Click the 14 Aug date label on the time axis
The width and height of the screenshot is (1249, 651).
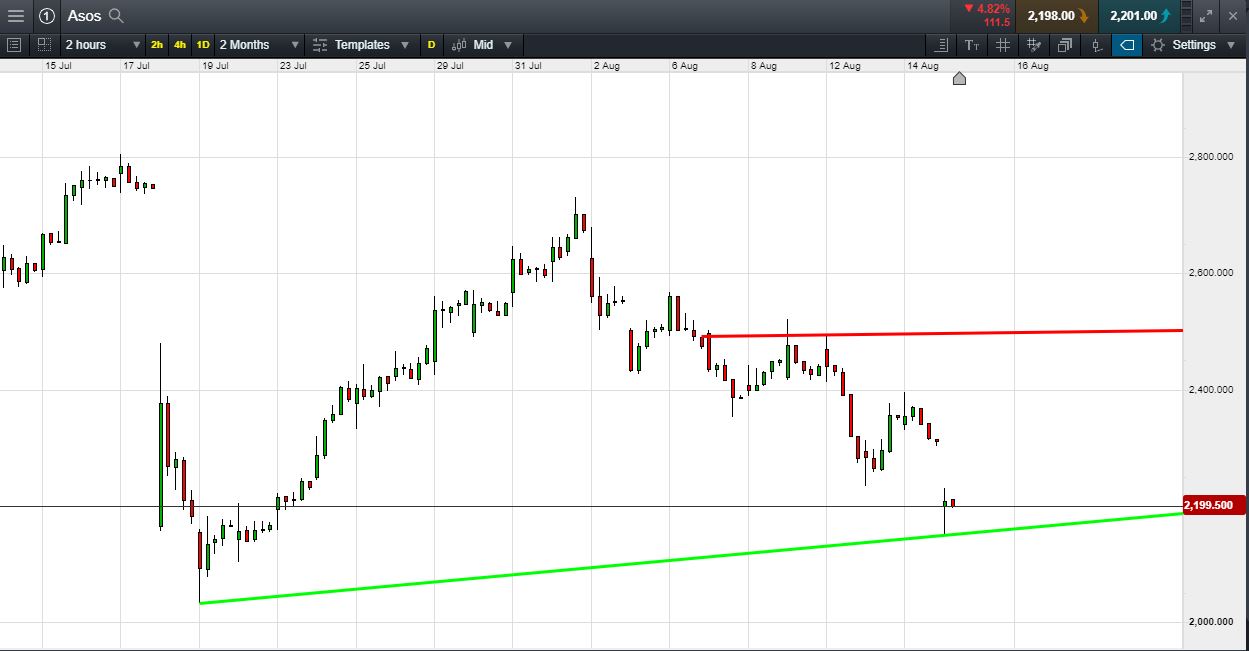point(923,66)
